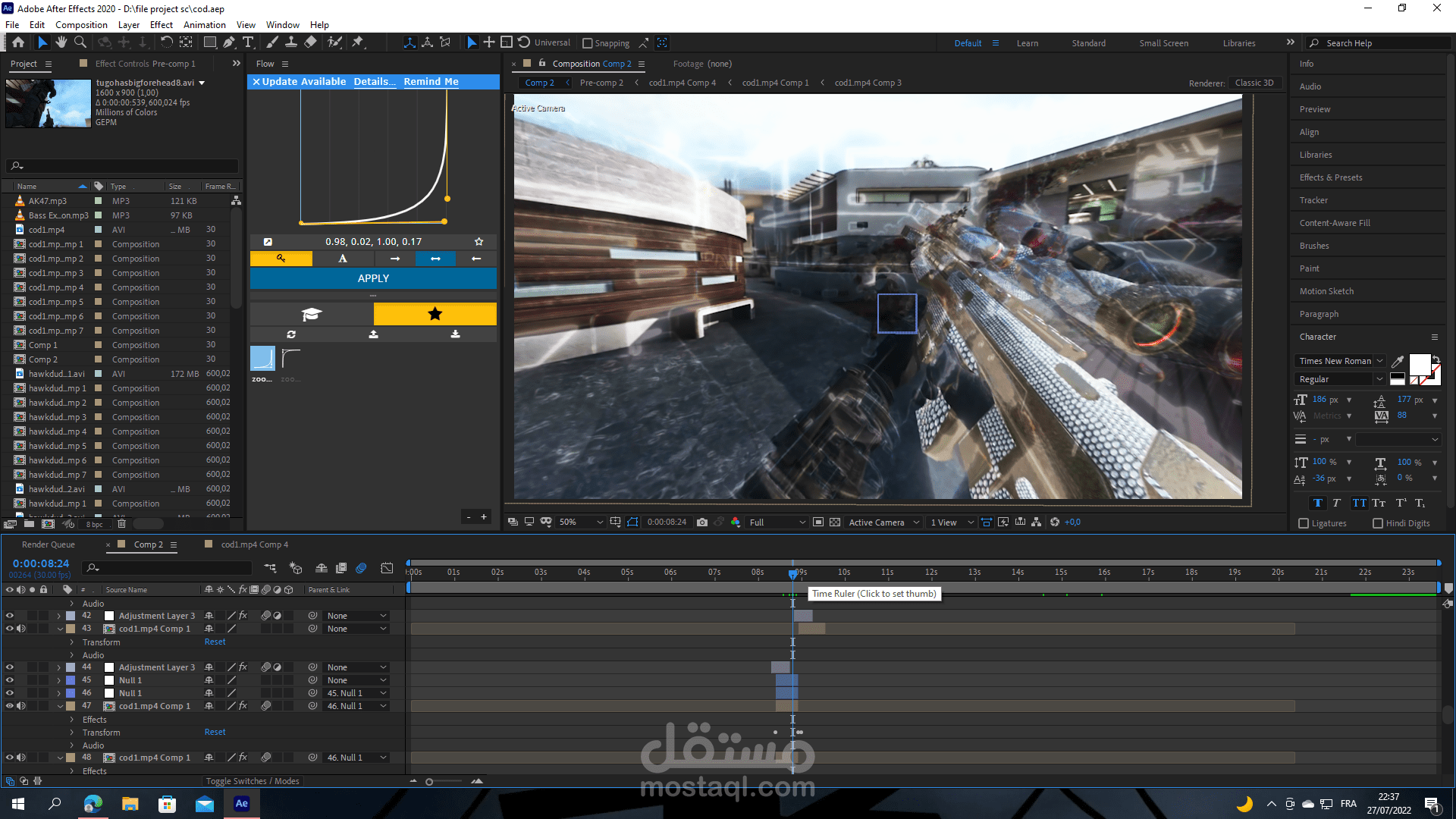Switch to cod1.mp4 Comp 4 timeline tab

click(254, 544)
